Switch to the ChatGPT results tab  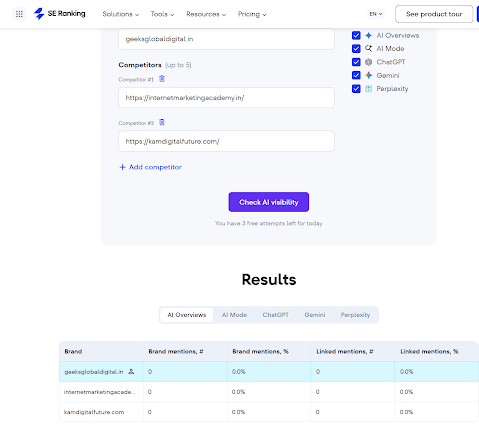pos(276,315)
